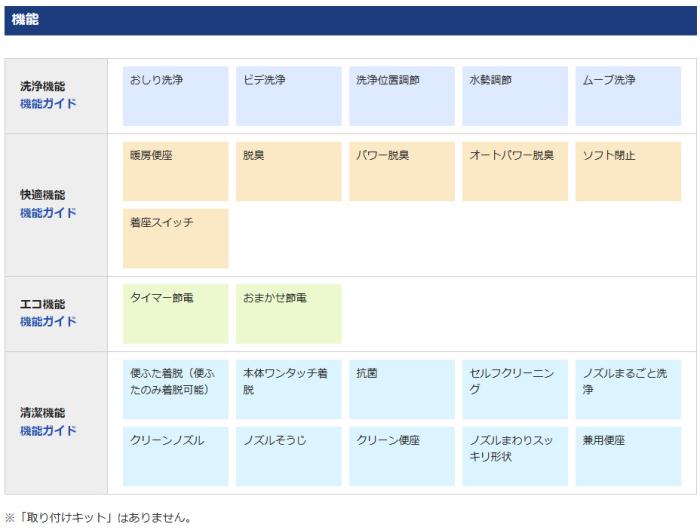Image resolution: width=700 pixels, height=530 pixels.
Task: Click the ムーブ洗浄 cell
Action: 628,96
